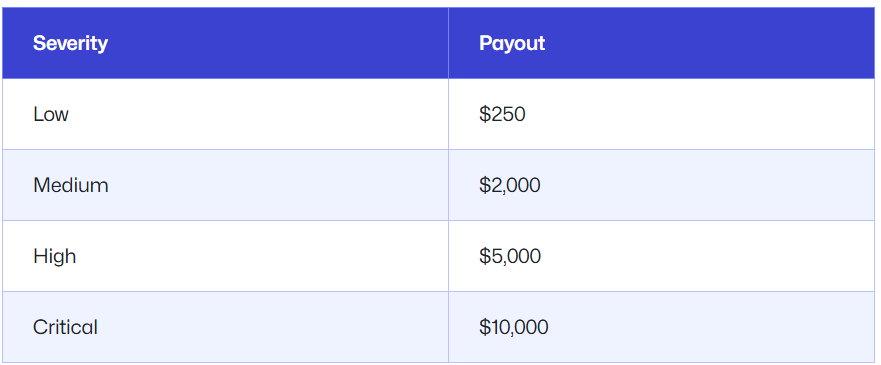The height and width of the screenshot is (365, 881).
Task: Select the Critical severity cell
Action: coord(225,327)
